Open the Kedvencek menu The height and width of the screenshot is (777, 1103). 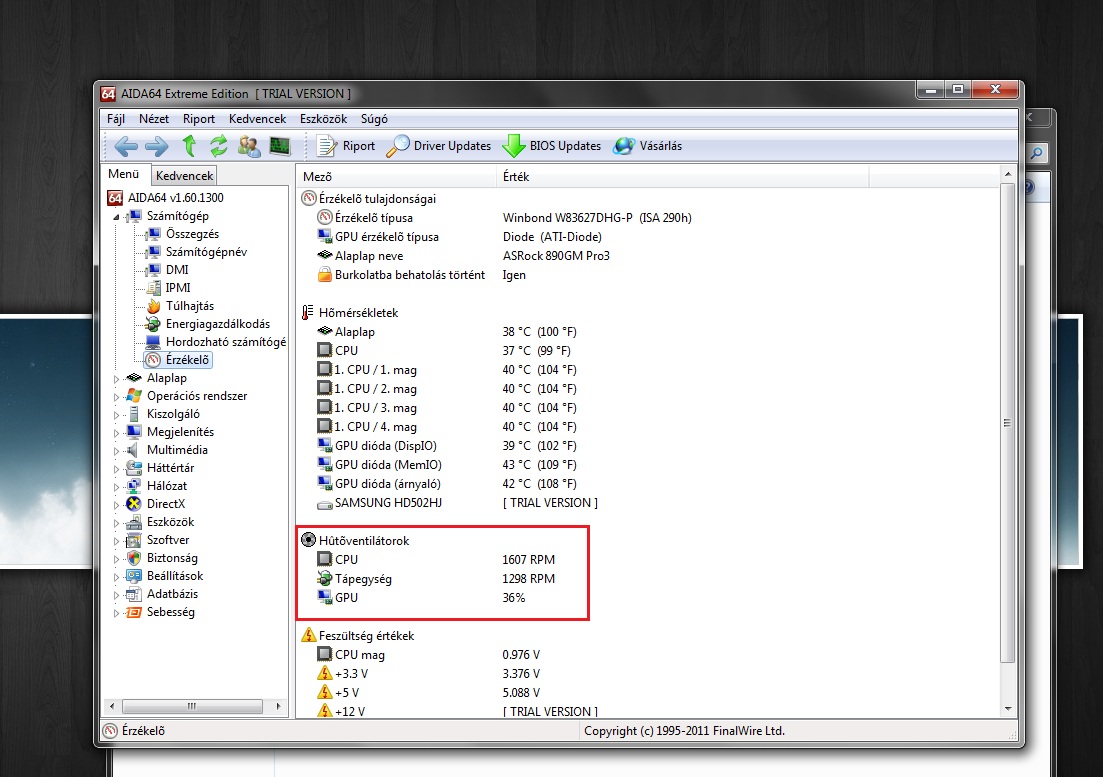(257, 119)
